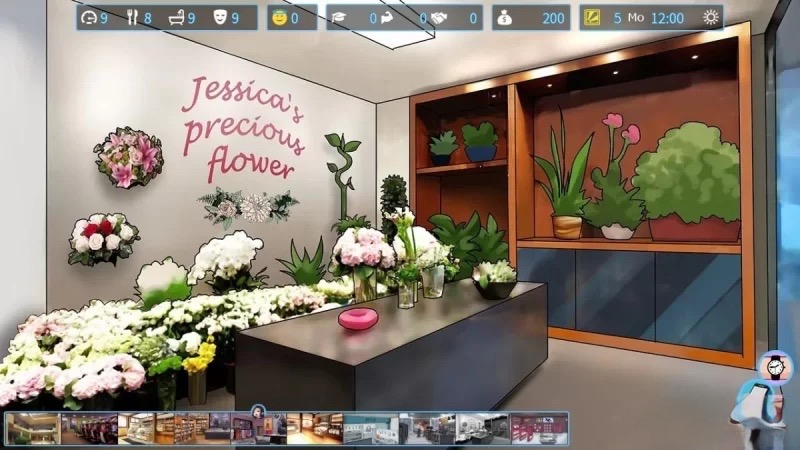Click the pink lily bouquet on wall
The width and height of the screenshot is (800, 450).
coord(128,157)
